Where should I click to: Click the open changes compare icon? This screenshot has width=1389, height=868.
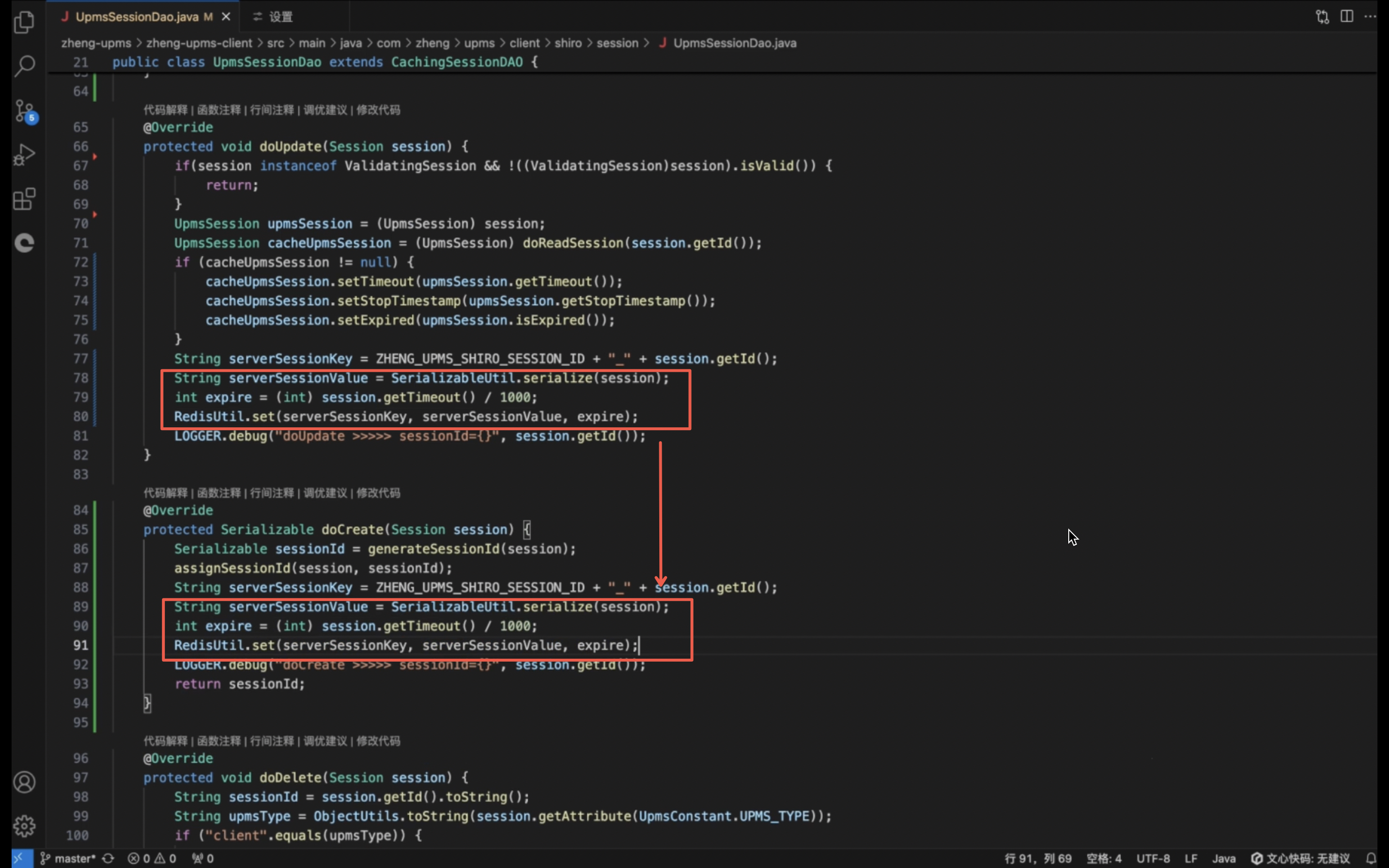tap(1322, 17)
